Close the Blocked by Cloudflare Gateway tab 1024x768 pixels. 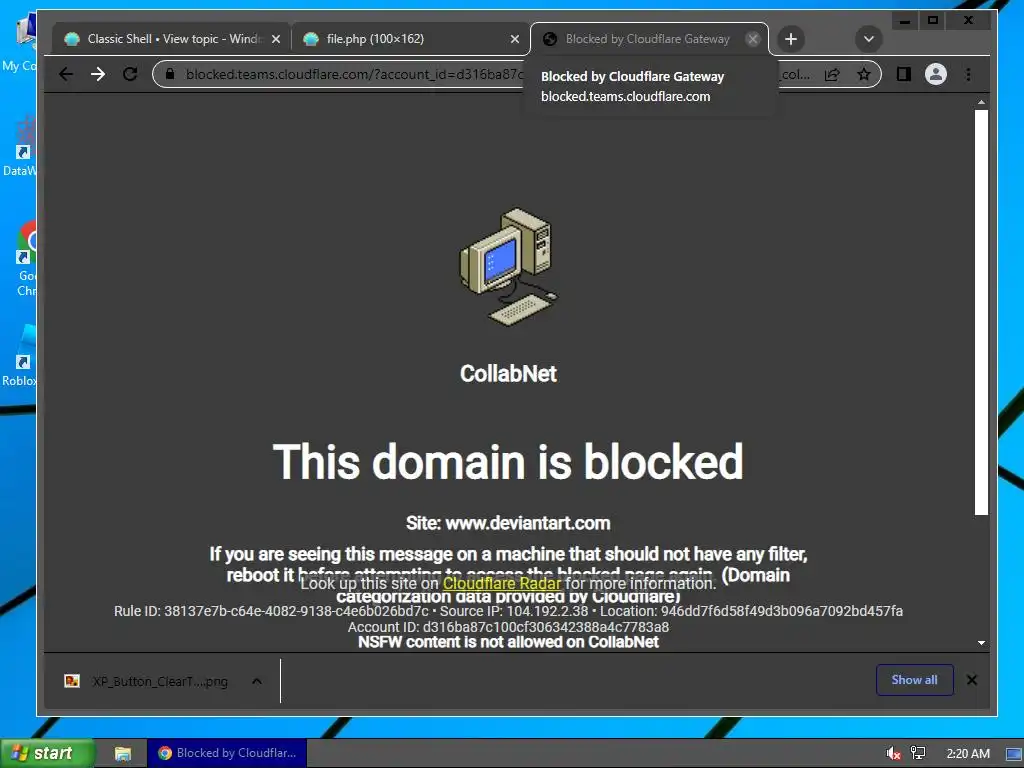point(753,39)
